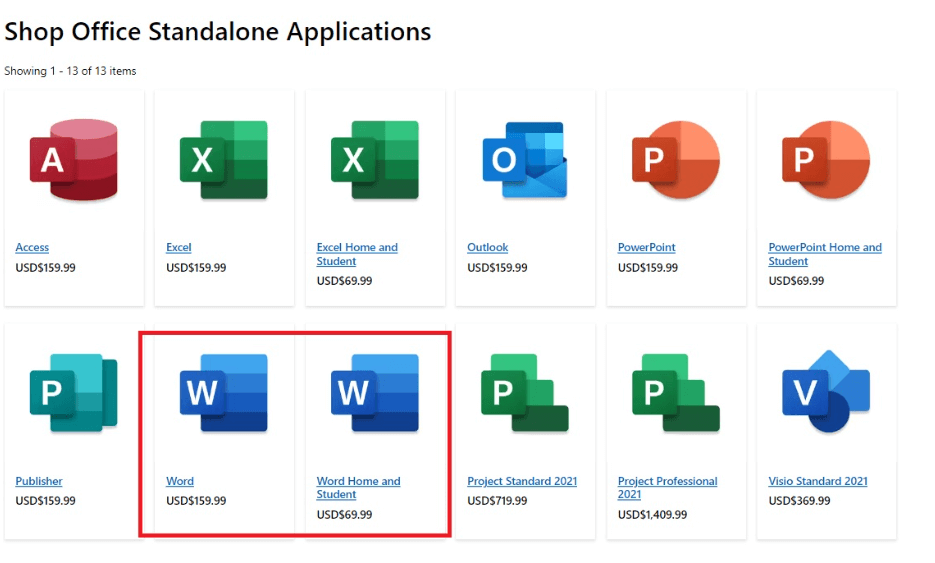Click the Publisher app icon
The height and width of the screenshot is (563, 935).
click(x=74, y=392)
